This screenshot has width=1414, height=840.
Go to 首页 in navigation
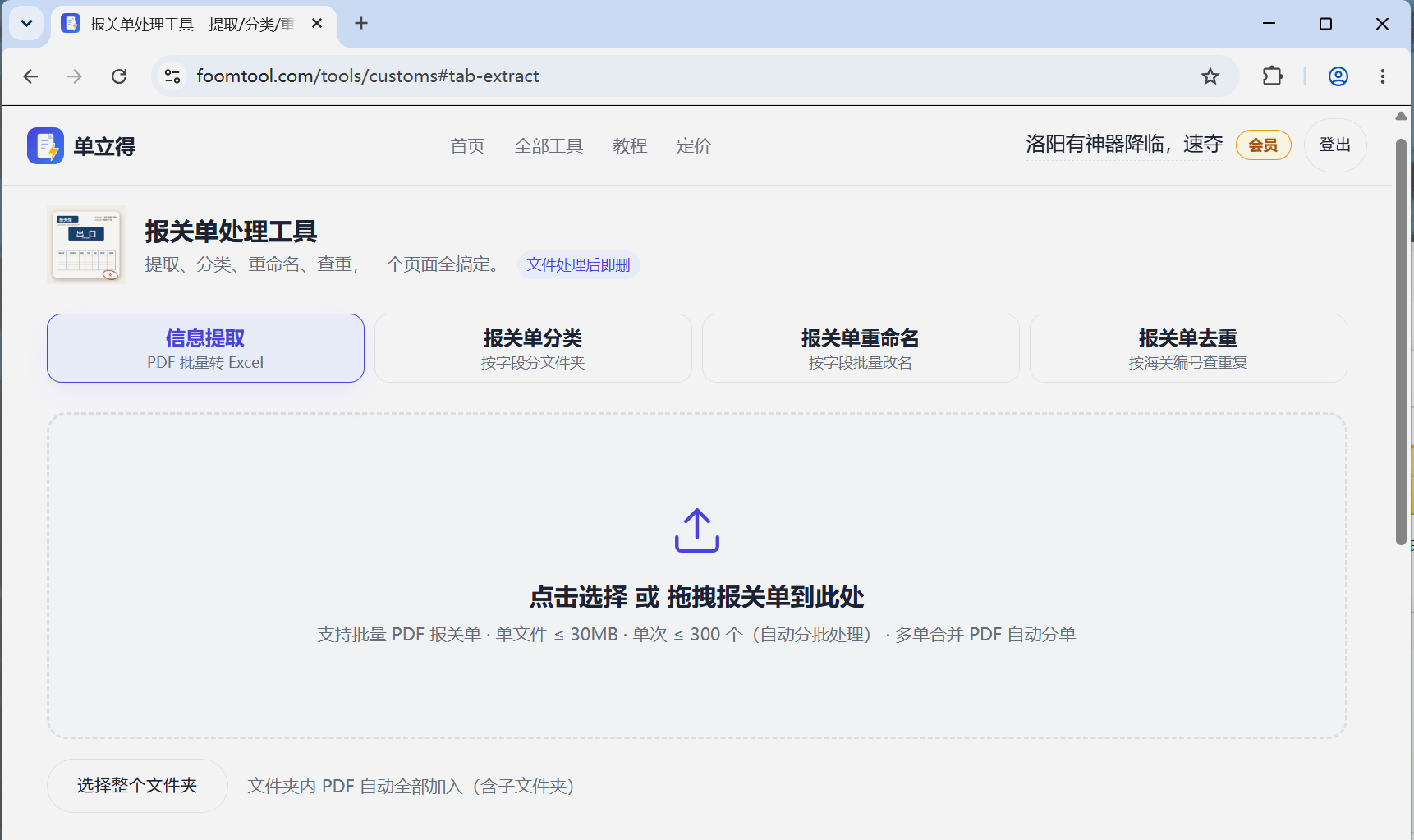[467, 146]
